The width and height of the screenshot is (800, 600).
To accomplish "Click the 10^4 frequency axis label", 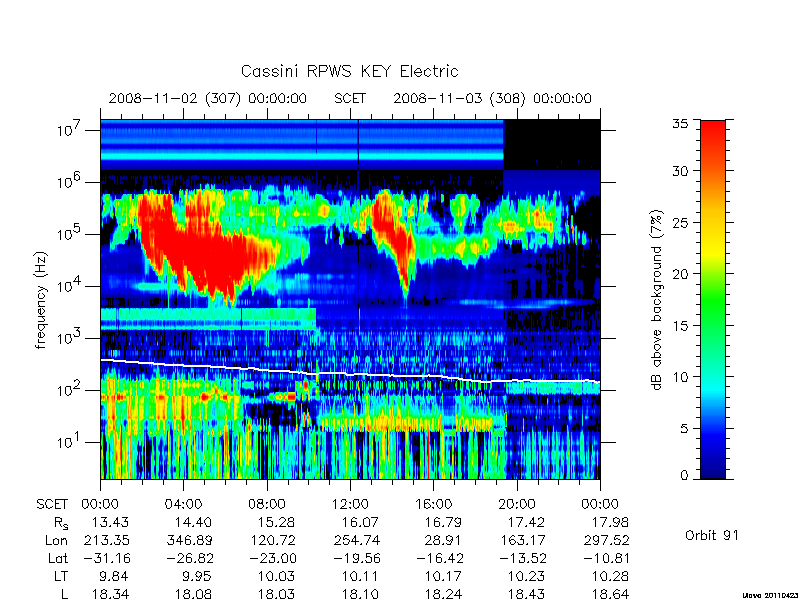I will coord(68,286).
